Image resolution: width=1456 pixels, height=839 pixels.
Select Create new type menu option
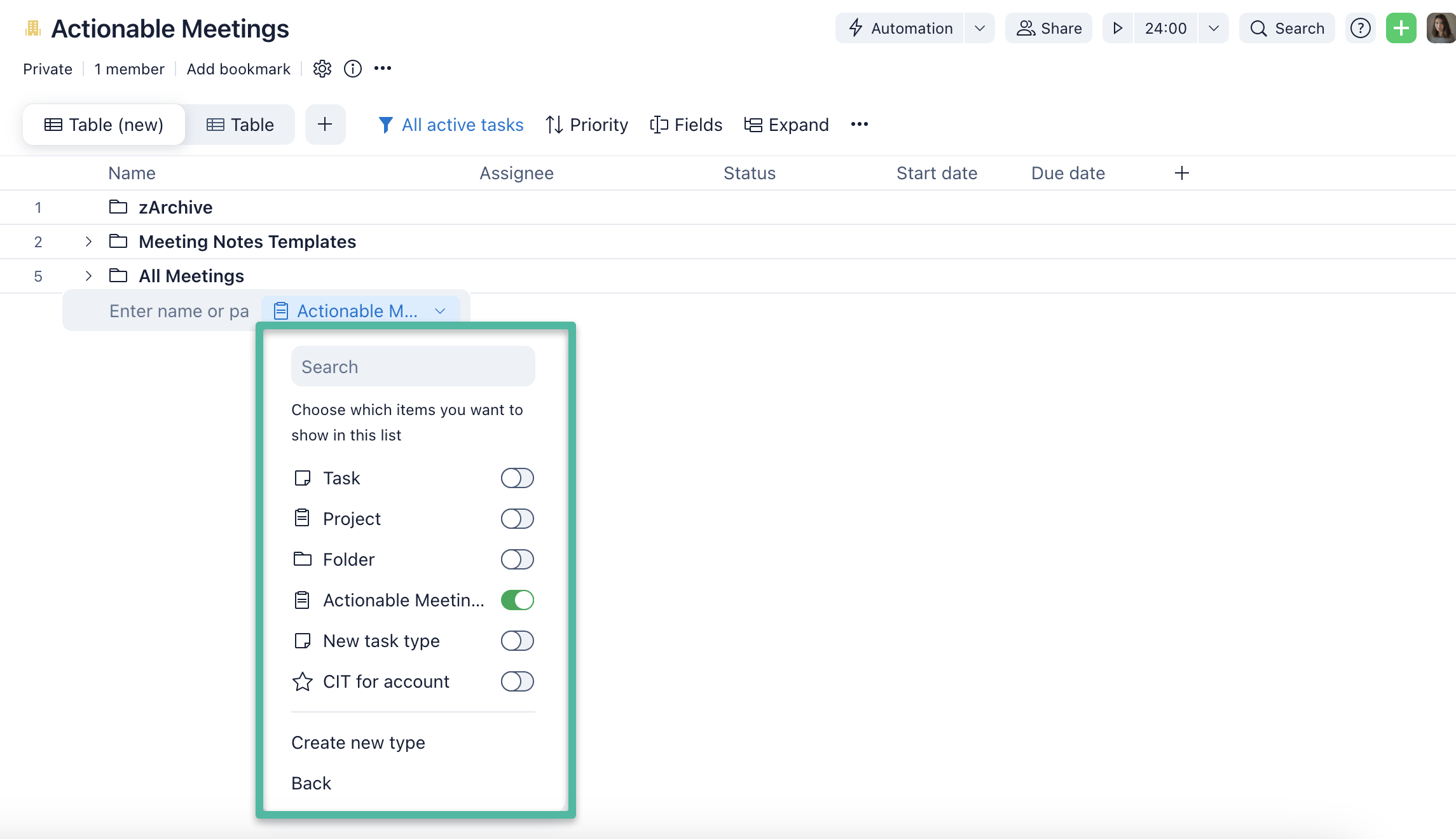pyautogui.click(x=358, y=742)
